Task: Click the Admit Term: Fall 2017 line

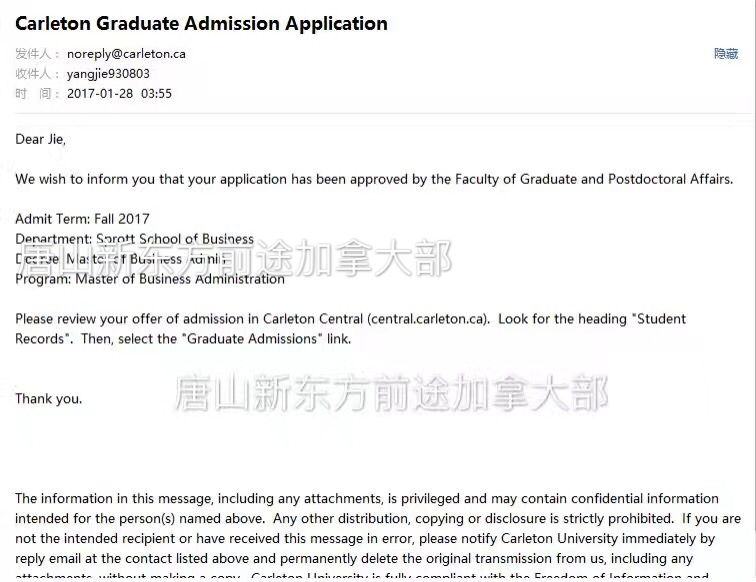Action: coord(82,219)
